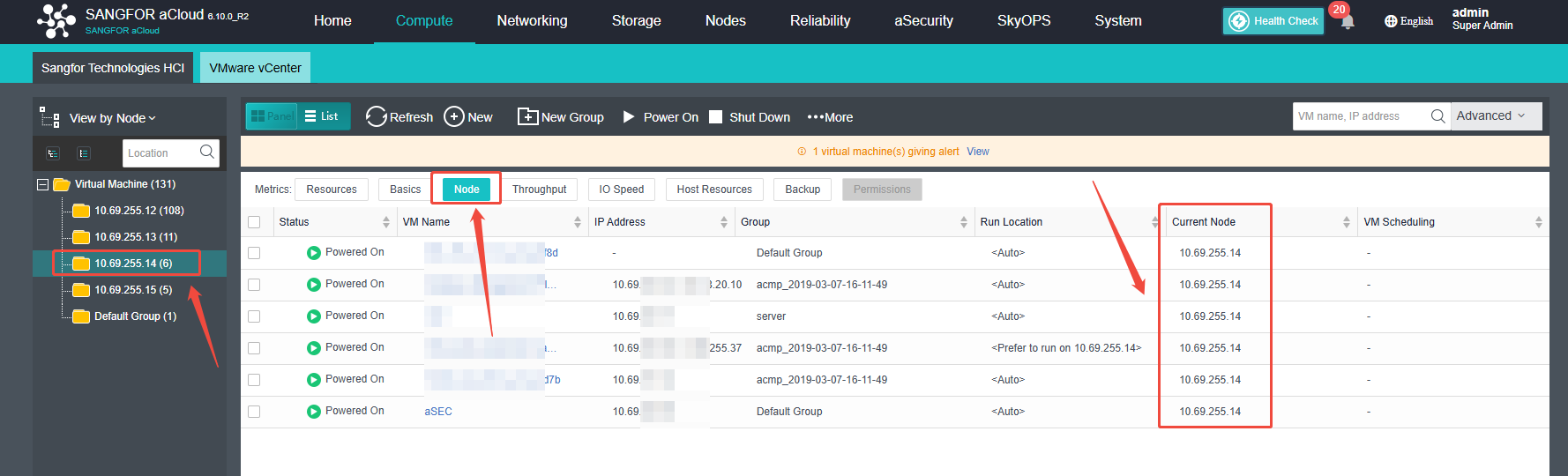
Task: Click VM Name column sort arrows
Action: (578, 222)
